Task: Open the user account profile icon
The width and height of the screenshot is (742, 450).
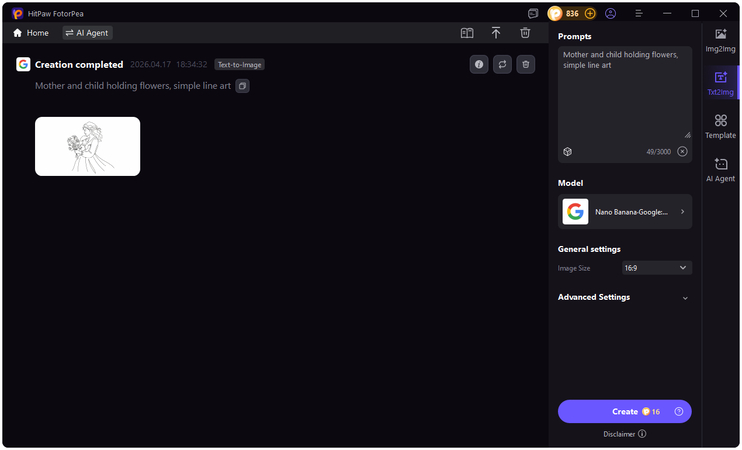Action: (610, 13)
